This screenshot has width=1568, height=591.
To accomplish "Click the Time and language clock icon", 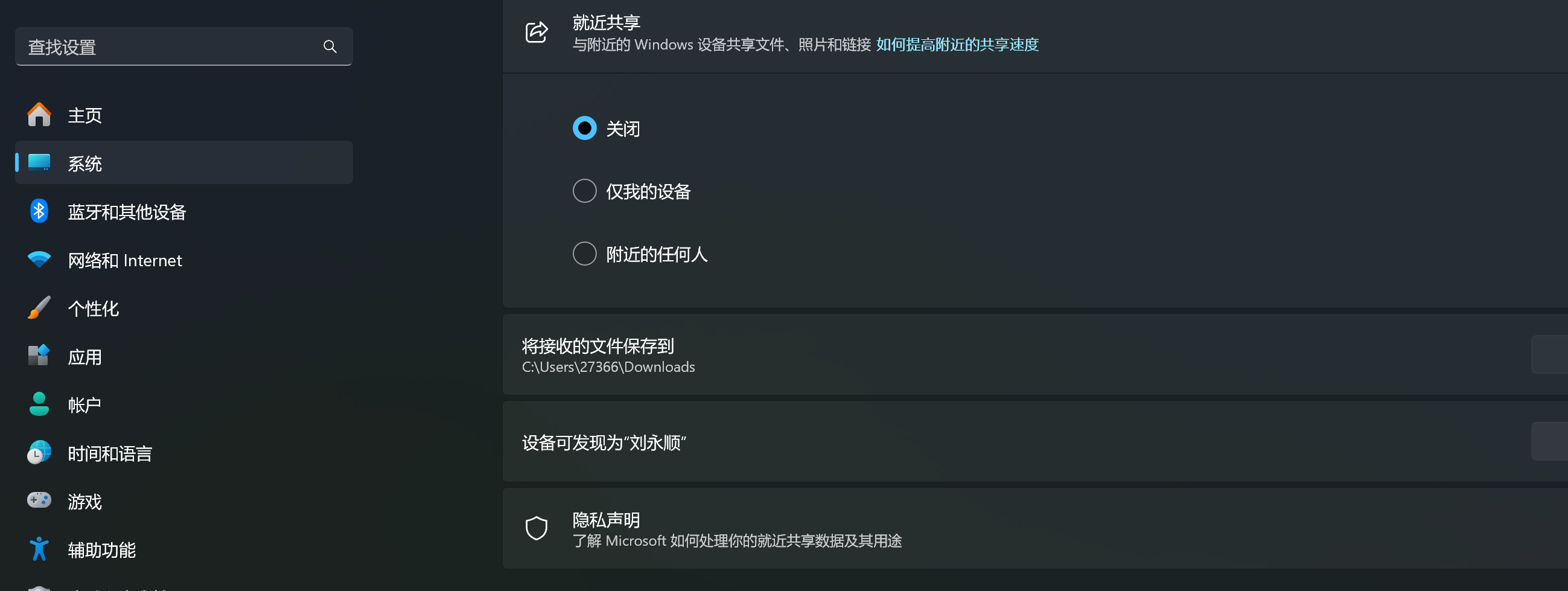I will pyautogui.click(x=39, y=453).
